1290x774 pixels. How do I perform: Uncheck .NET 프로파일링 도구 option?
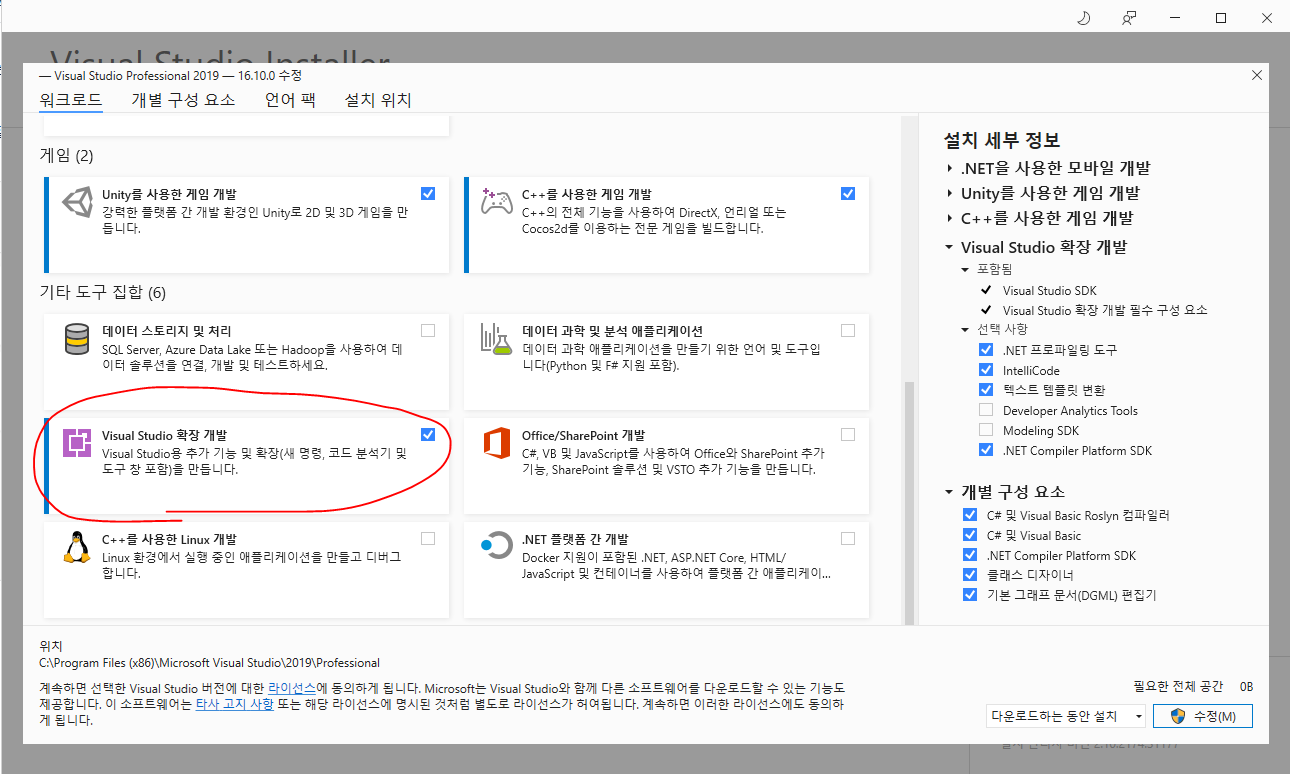986,350
